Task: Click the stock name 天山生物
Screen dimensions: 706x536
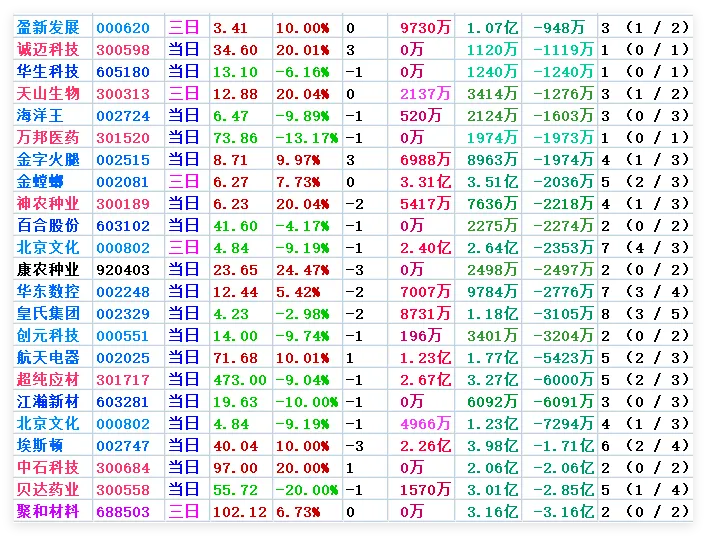Action: pos(48,94)
